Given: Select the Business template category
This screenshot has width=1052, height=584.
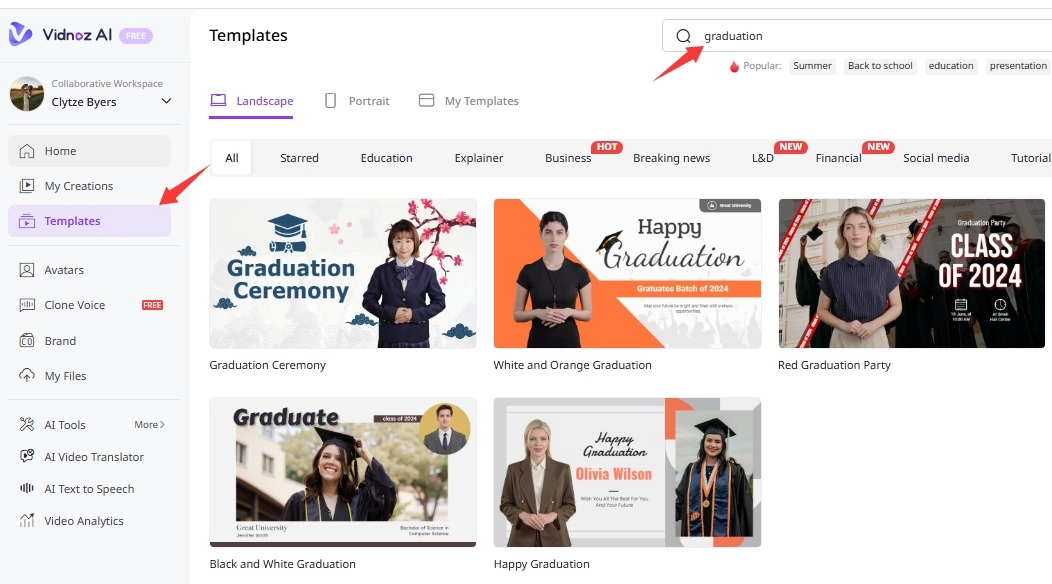Looking at the screenshot, I should pyautogui.click(x=567, y=157).
